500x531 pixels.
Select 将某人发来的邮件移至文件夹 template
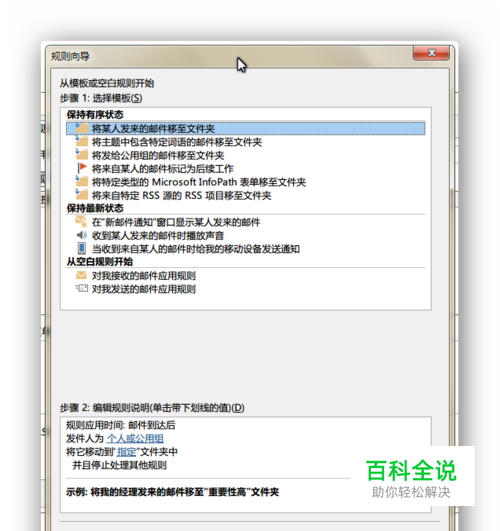point(246,129)
